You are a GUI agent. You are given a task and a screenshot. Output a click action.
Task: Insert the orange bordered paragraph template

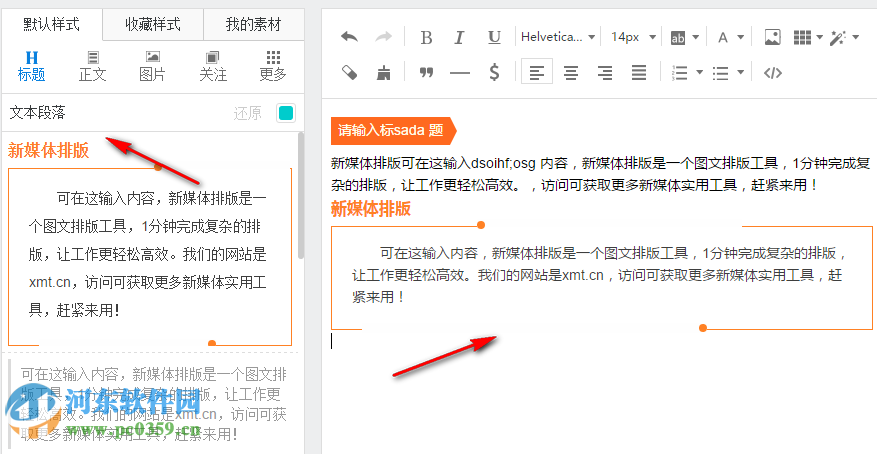pyautogui.click(x=150, y=256)
